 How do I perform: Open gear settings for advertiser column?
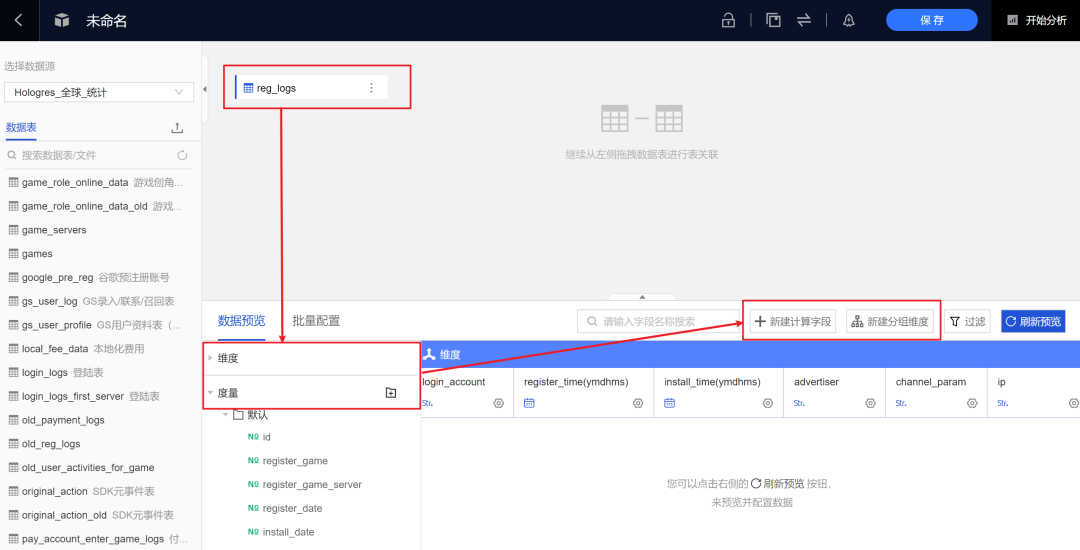point(870,403)
